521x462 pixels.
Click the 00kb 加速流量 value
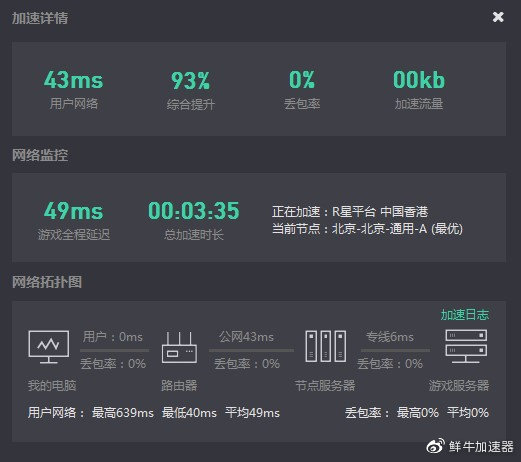419,80
